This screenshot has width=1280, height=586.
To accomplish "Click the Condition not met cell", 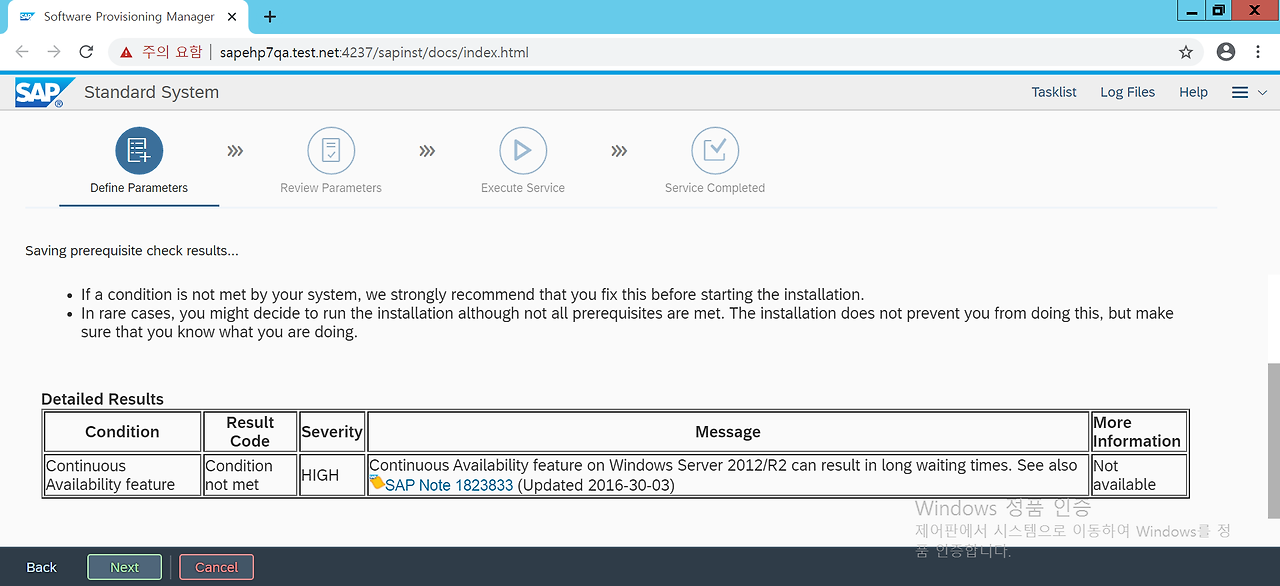I will click(250, 475).
